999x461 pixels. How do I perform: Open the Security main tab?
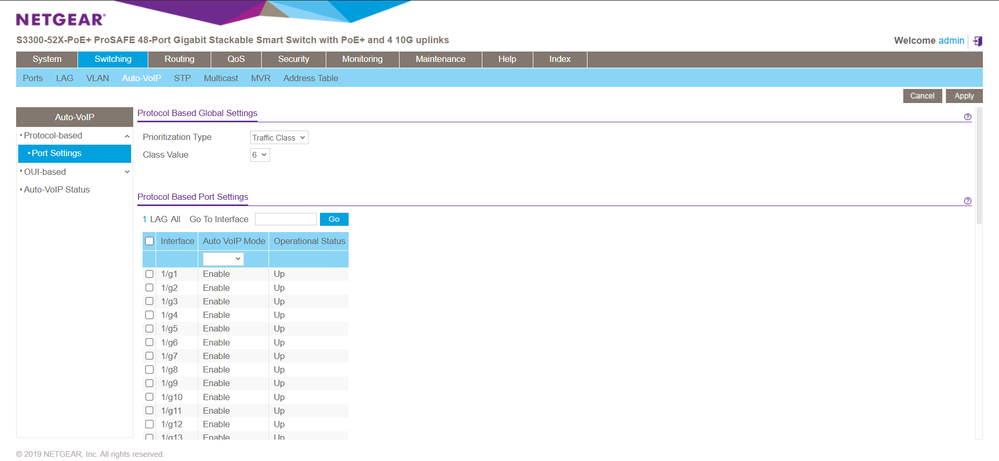(x=294, y=59)
